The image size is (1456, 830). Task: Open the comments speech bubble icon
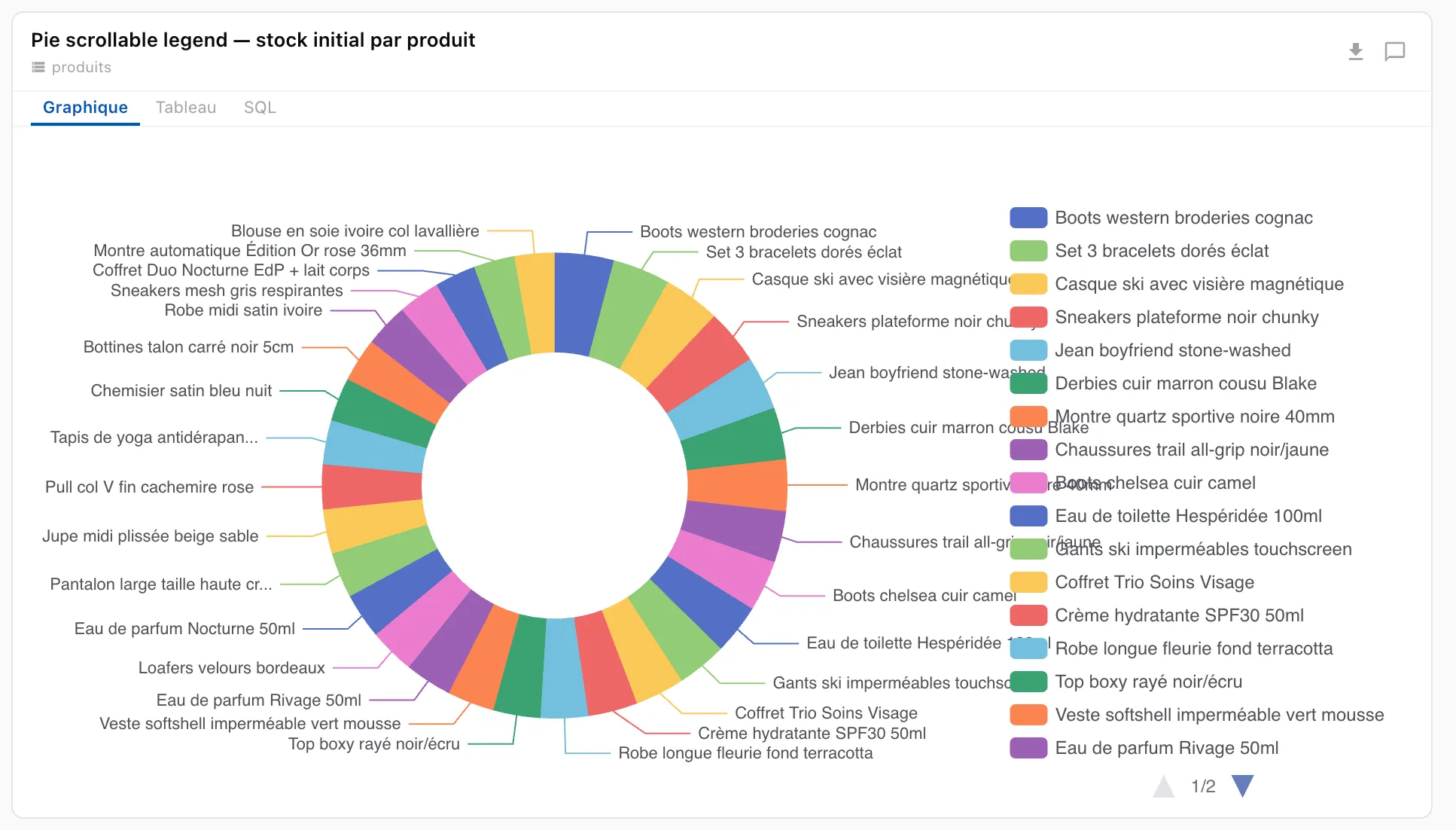[x=1394, y=51]
